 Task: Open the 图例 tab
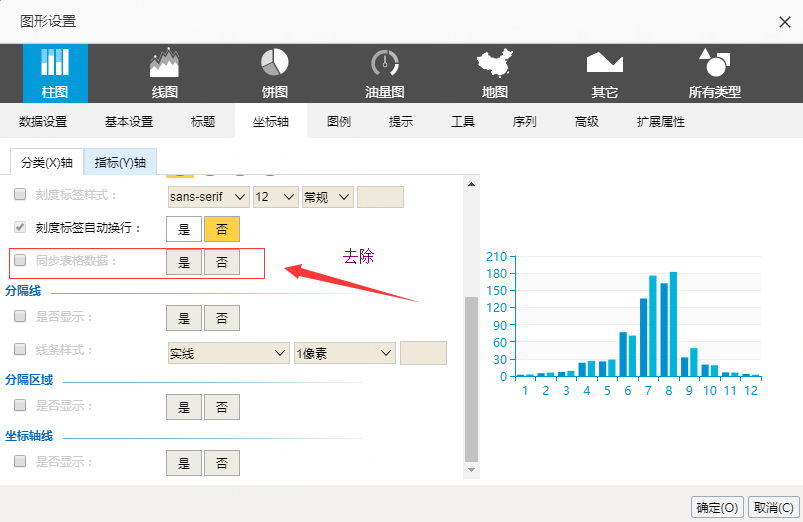339,121
